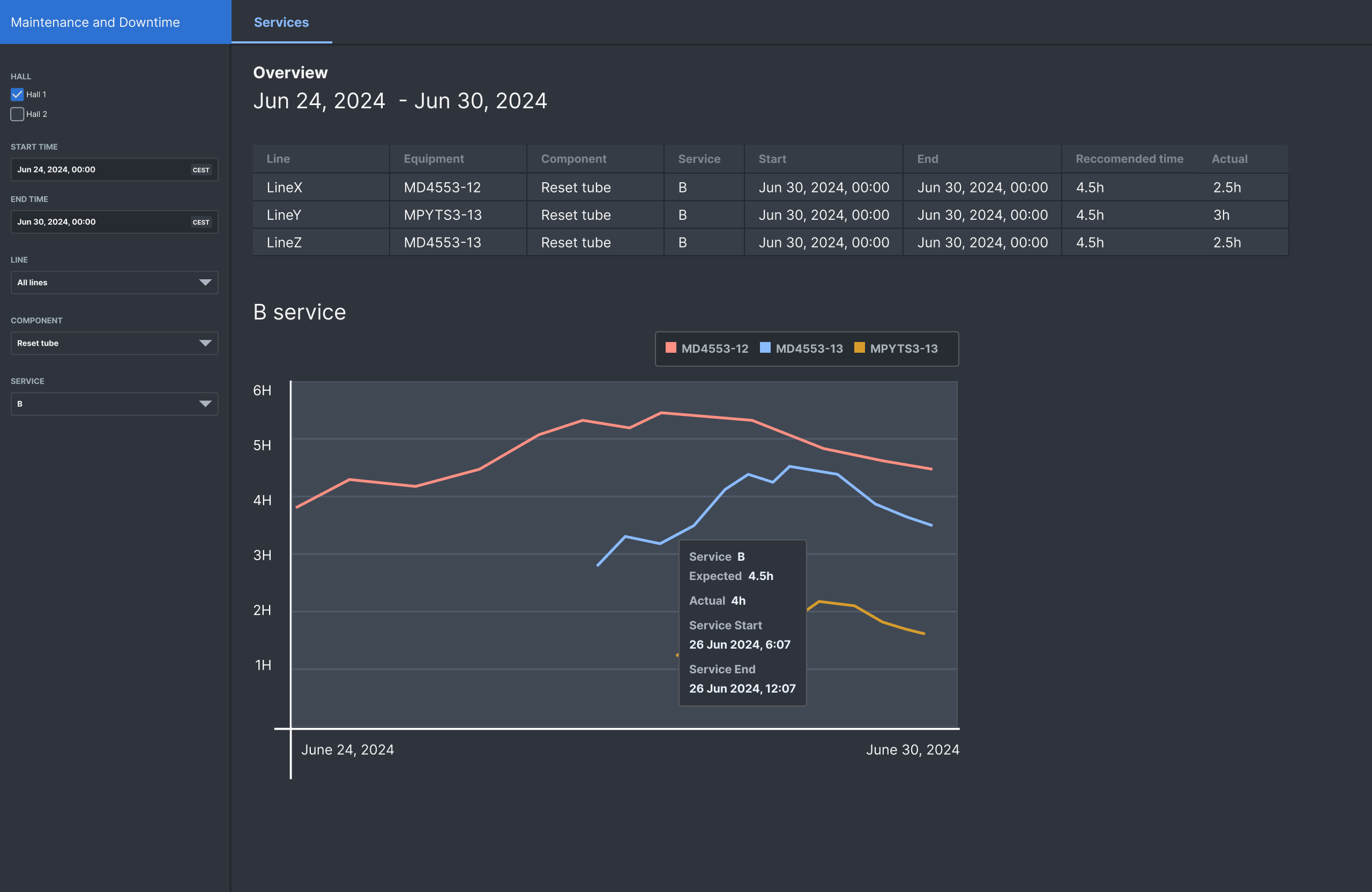
Task: Select the LineX row in the table
Action: (x=284, y=188)
